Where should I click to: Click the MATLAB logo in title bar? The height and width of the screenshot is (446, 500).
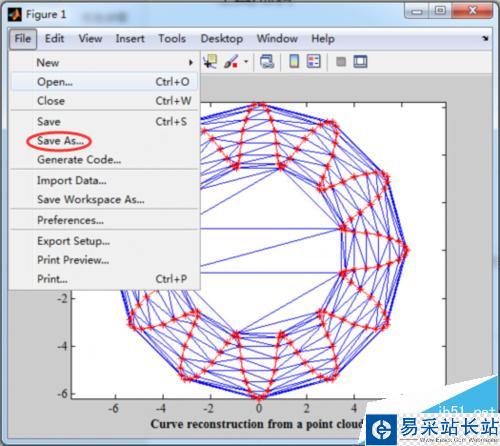[x=15, y=15]
